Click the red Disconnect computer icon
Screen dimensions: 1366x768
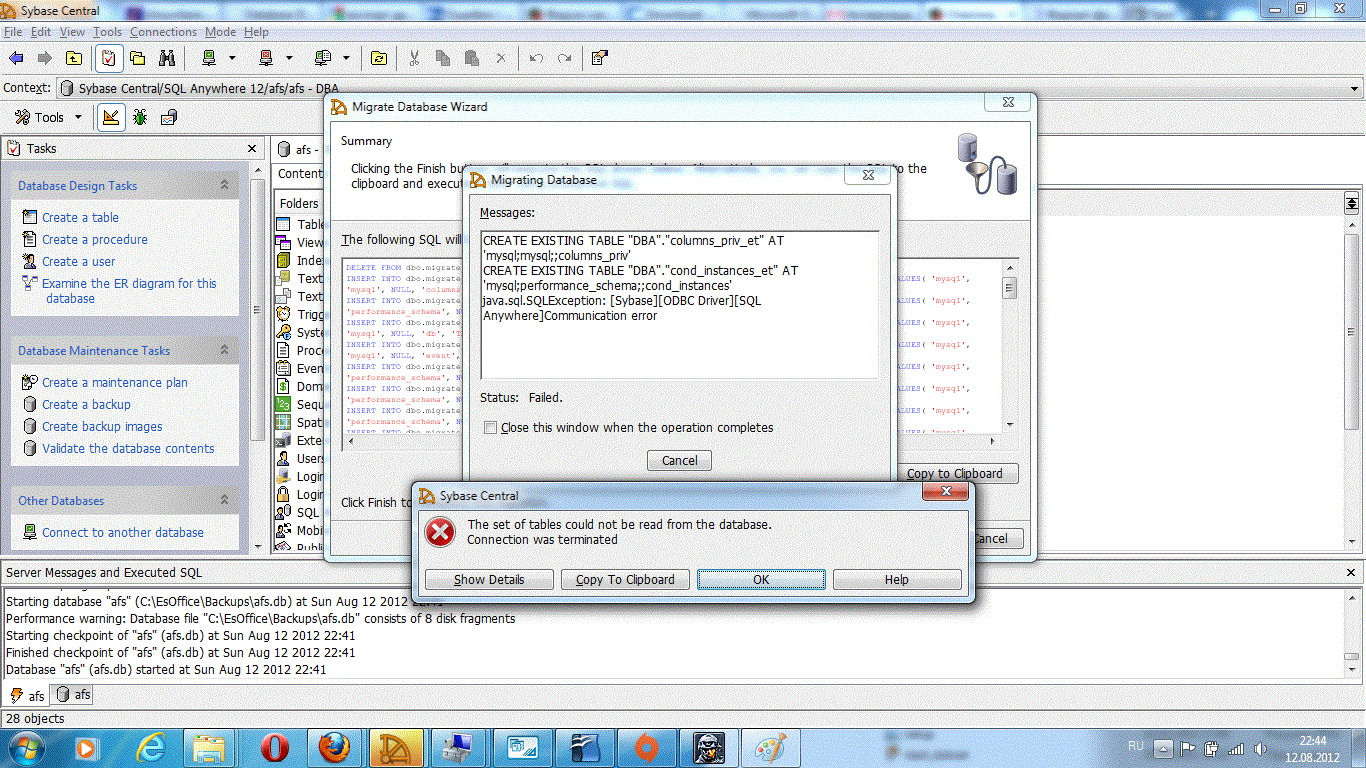point(266,58)
